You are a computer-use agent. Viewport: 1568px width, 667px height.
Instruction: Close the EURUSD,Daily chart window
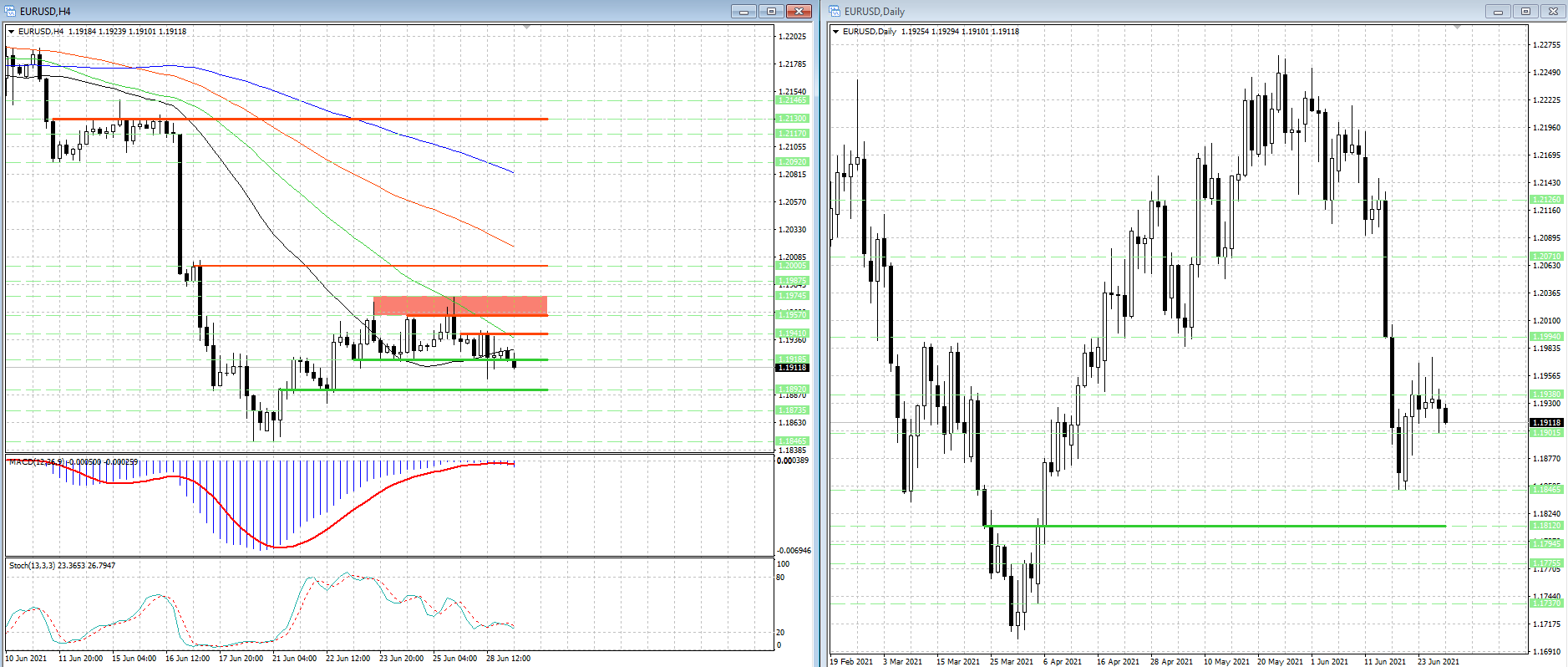1553,11
